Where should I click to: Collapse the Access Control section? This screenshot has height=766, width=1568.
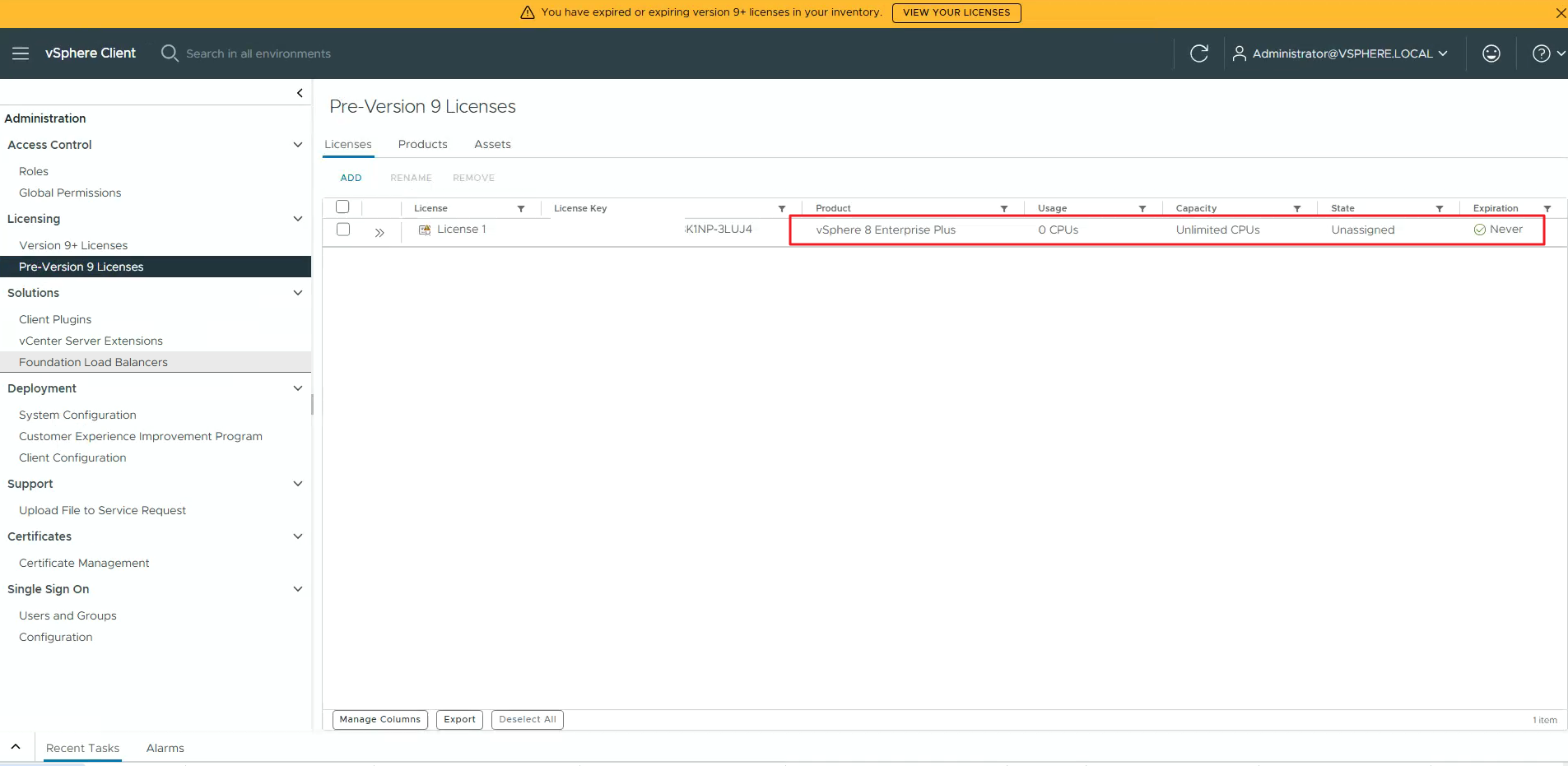[x=298, y=145]
